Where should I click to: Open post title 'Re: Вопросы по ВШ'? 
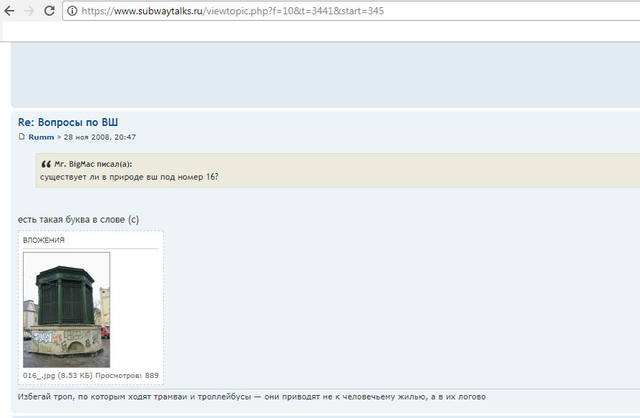point(68,122)
